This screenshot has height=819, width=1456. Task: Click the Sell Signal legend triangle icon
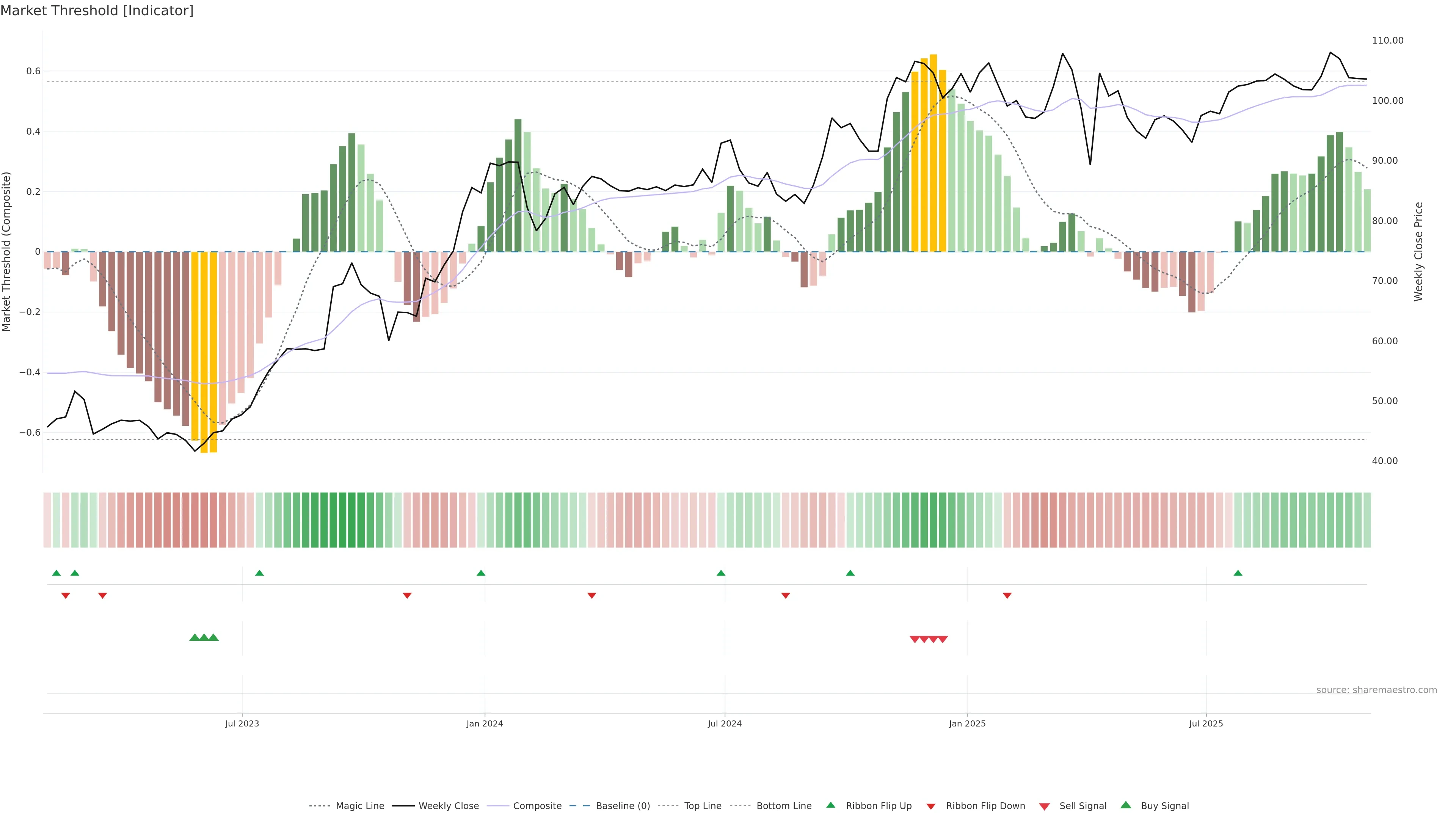point(1045,806)
